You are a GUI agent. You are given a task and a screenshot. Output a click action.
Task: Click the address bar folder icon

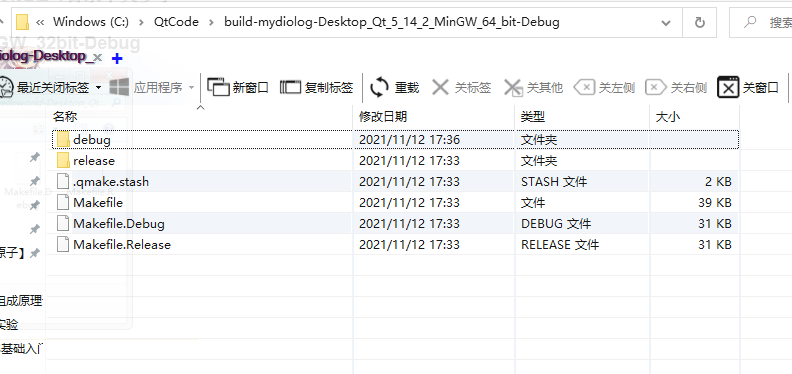tap(22, 22)
